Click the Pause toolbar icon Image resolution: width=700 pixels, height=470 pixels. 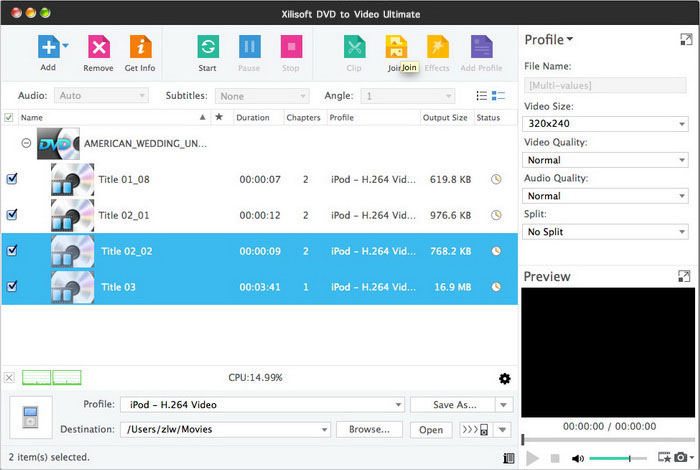[250, 47]
